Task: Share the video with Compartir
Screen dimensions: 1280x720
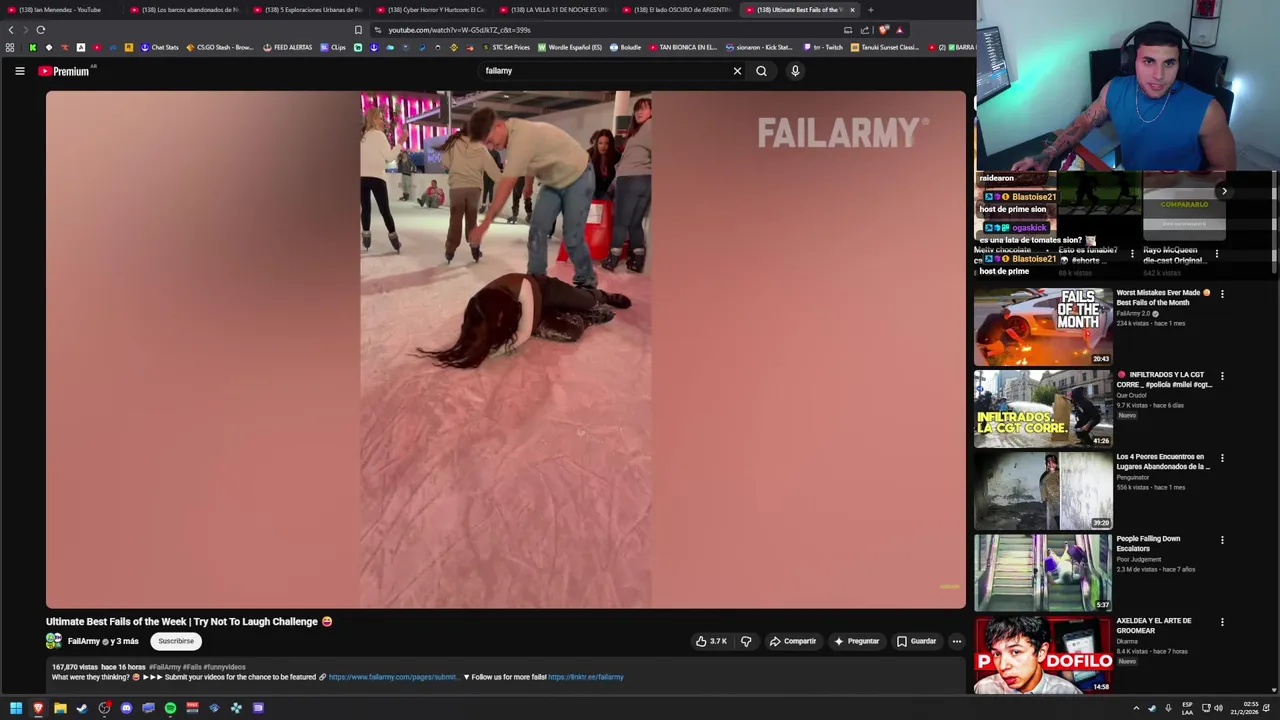Action: point(793,641)
